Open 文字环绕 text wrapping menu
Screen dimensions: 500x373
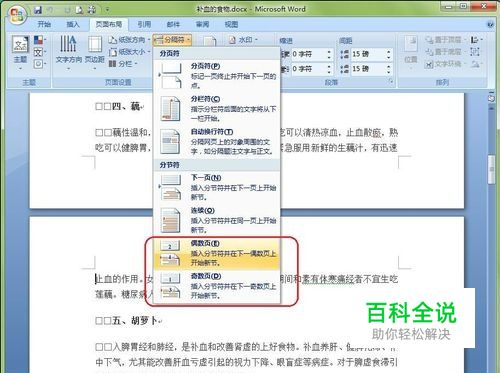pyautogui.click(x=445, y=64)
